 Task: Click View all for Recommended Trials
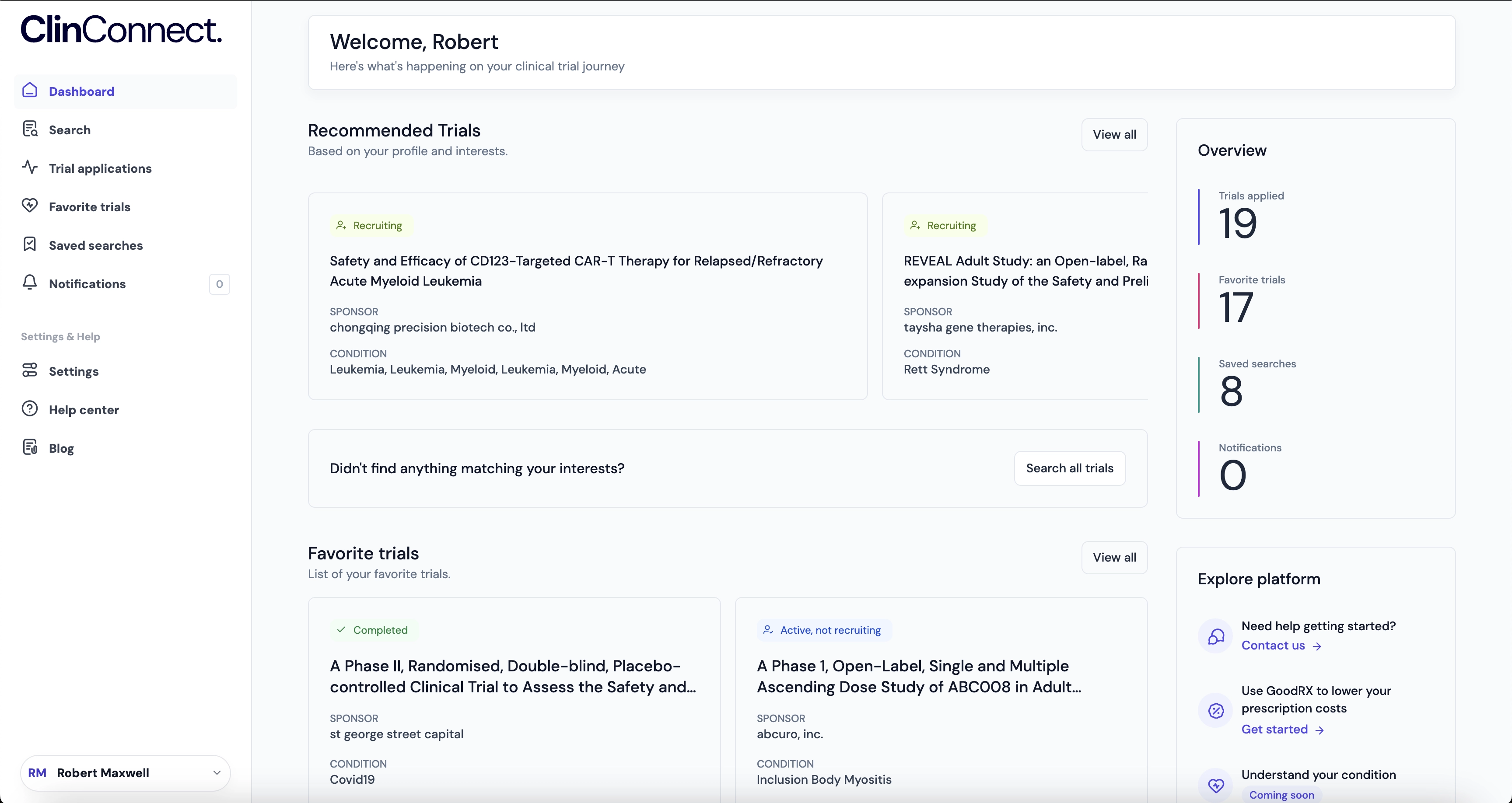coord(1114,134)
